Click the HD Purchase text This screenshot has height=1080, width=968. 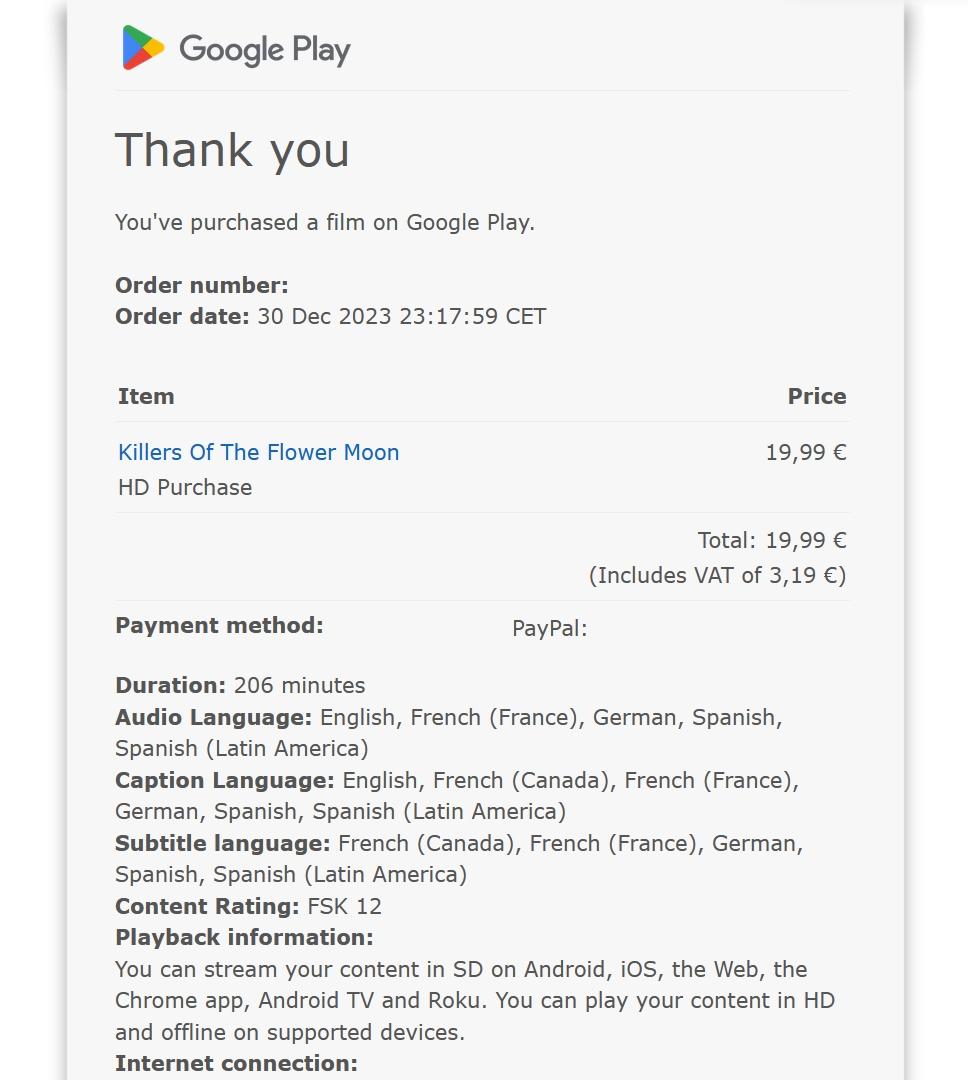tap(185, 487)
